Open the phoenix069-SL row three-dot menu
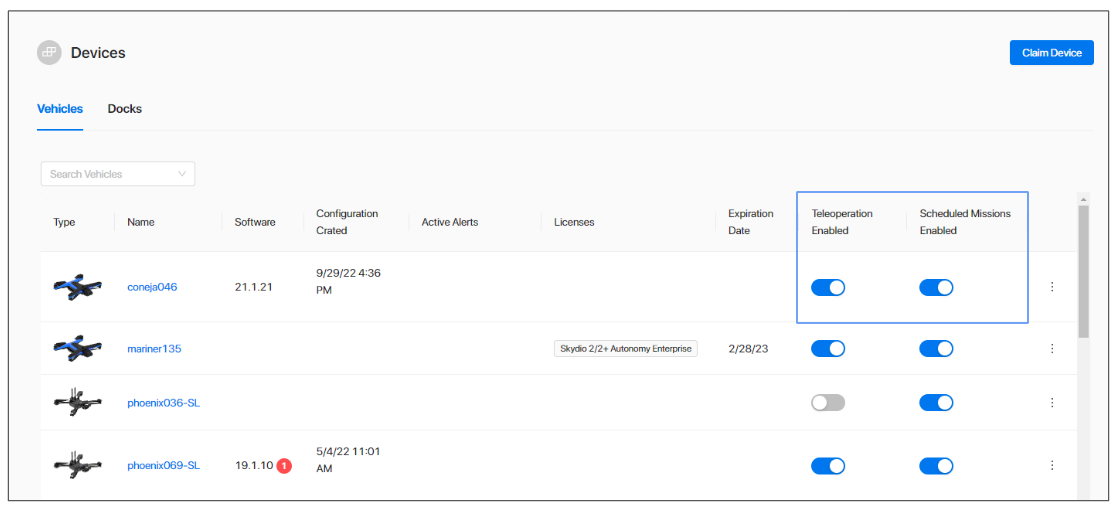This screenshot has height=507, width=1112. [x=1052, y=466]
